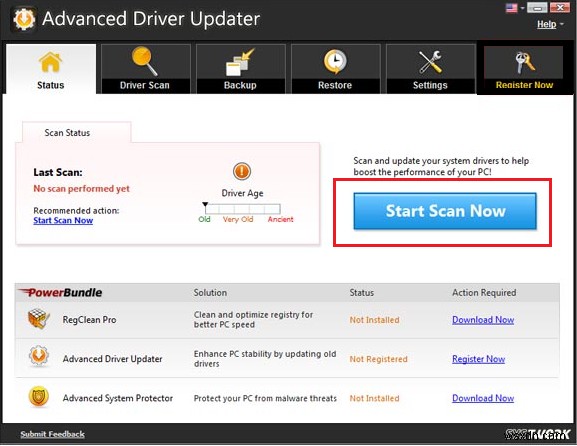
Task: Click the "Action Required" column header
Action: click(x=484, y=293)
